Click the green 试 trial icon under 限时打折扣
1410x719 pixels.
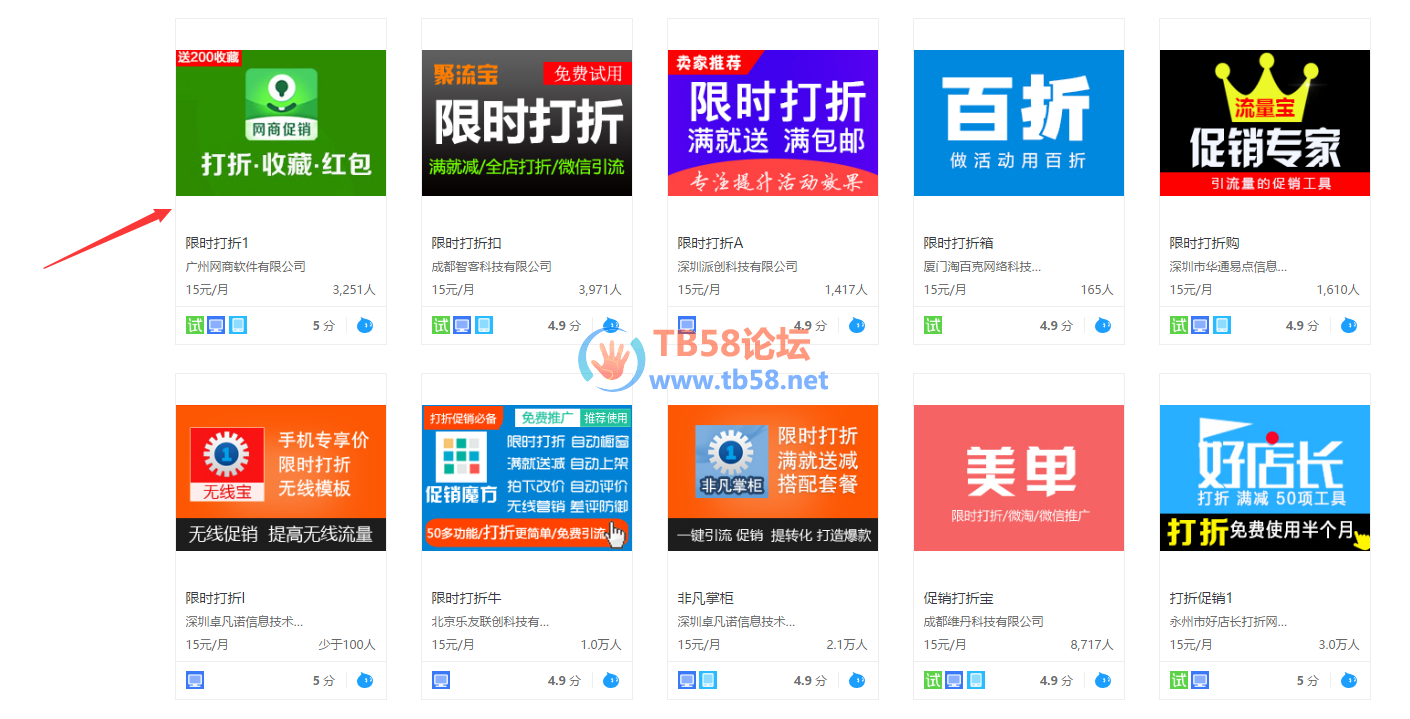point(441,325)
